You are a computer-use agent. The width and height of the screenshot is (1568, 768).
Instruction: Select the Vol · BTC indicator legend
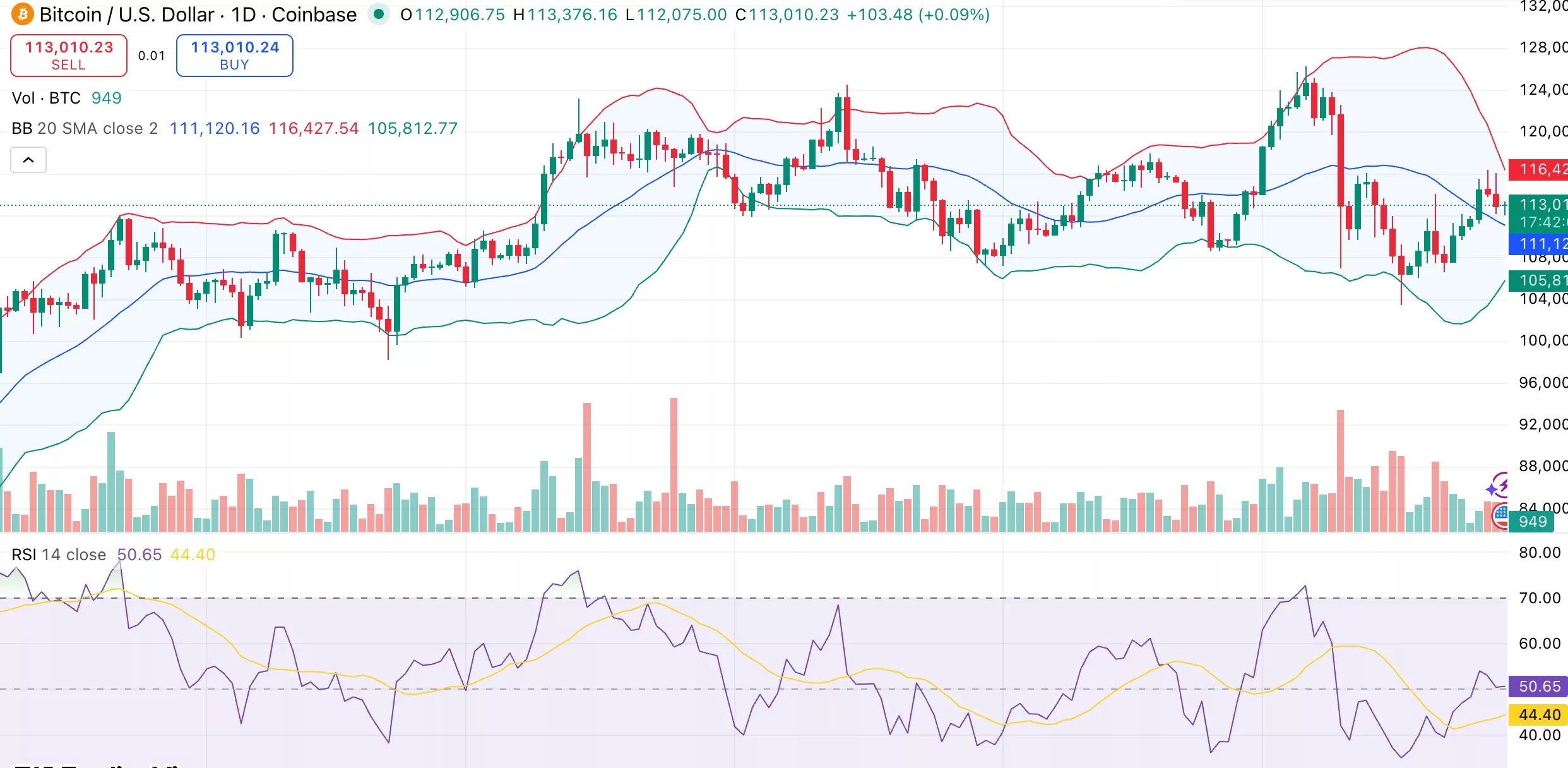pyautogui.click(x=46, y=98)
